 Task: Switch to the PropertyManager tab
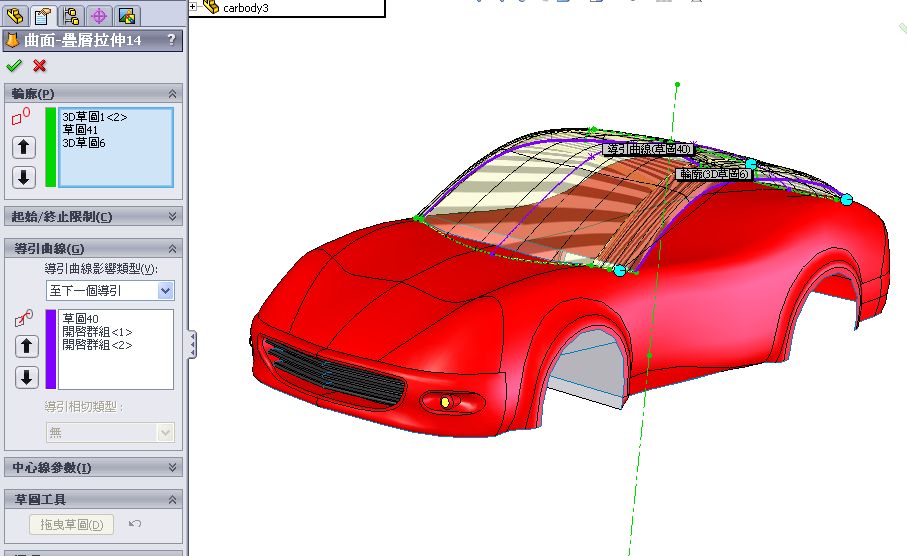pyautogui.click(x=42, y=15)
